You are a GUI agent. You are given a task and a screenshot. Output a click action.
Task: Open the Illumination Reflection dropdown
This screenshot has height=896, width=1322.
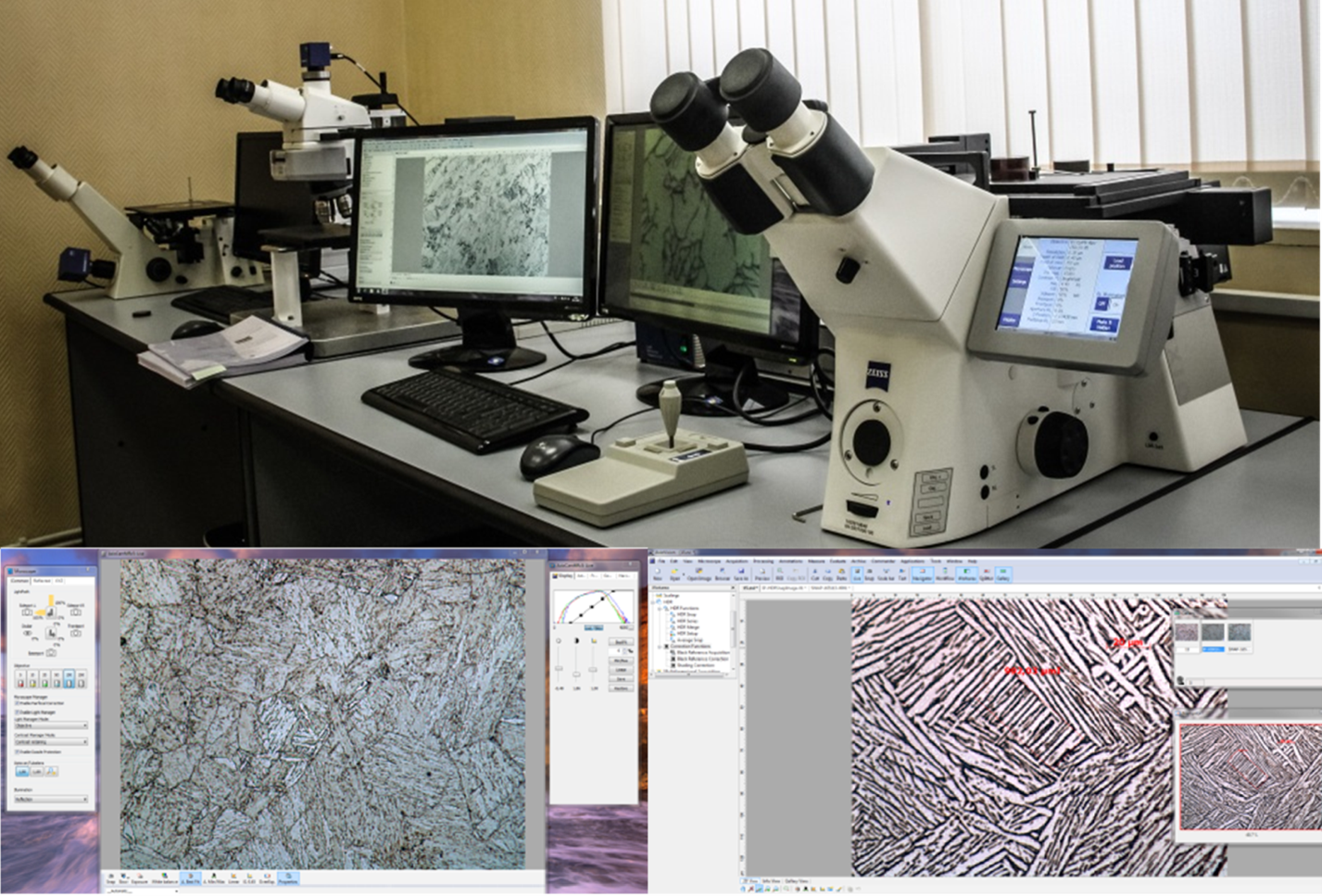click(x=51, y=800)
